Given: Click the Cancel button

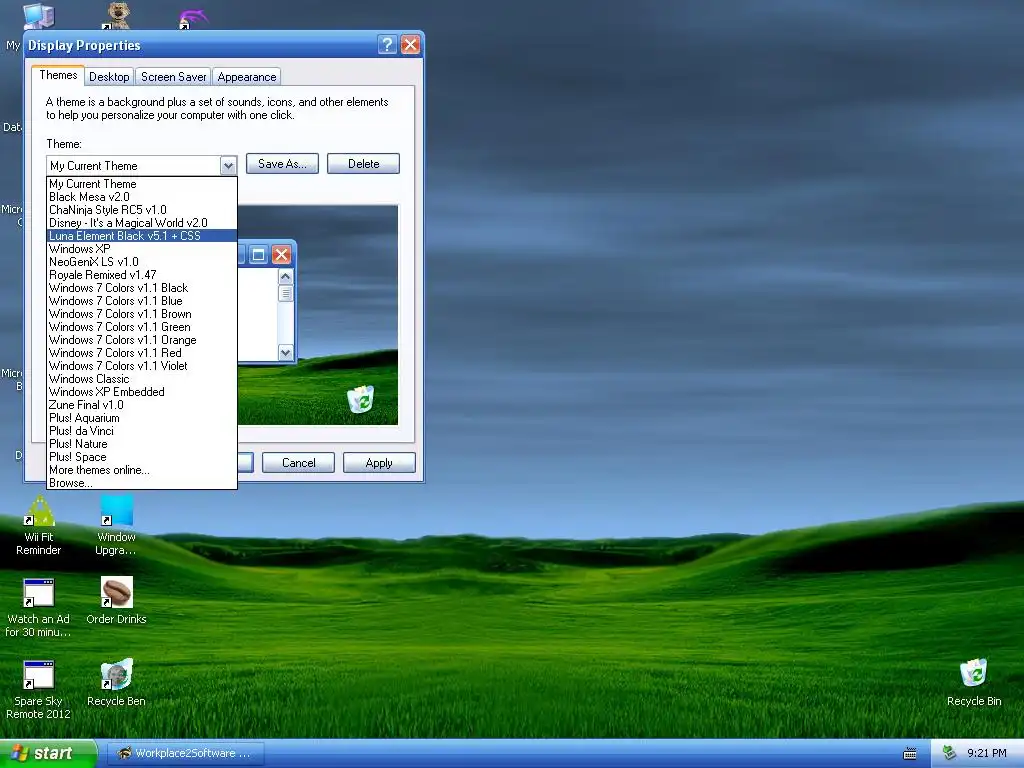Looking at the screenshot, I should click(298, 463).
